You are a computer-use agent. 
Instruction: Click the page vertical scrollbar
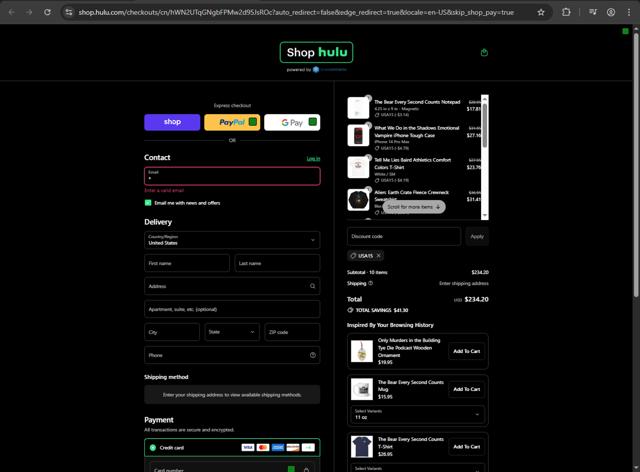[x=636, y=165]
